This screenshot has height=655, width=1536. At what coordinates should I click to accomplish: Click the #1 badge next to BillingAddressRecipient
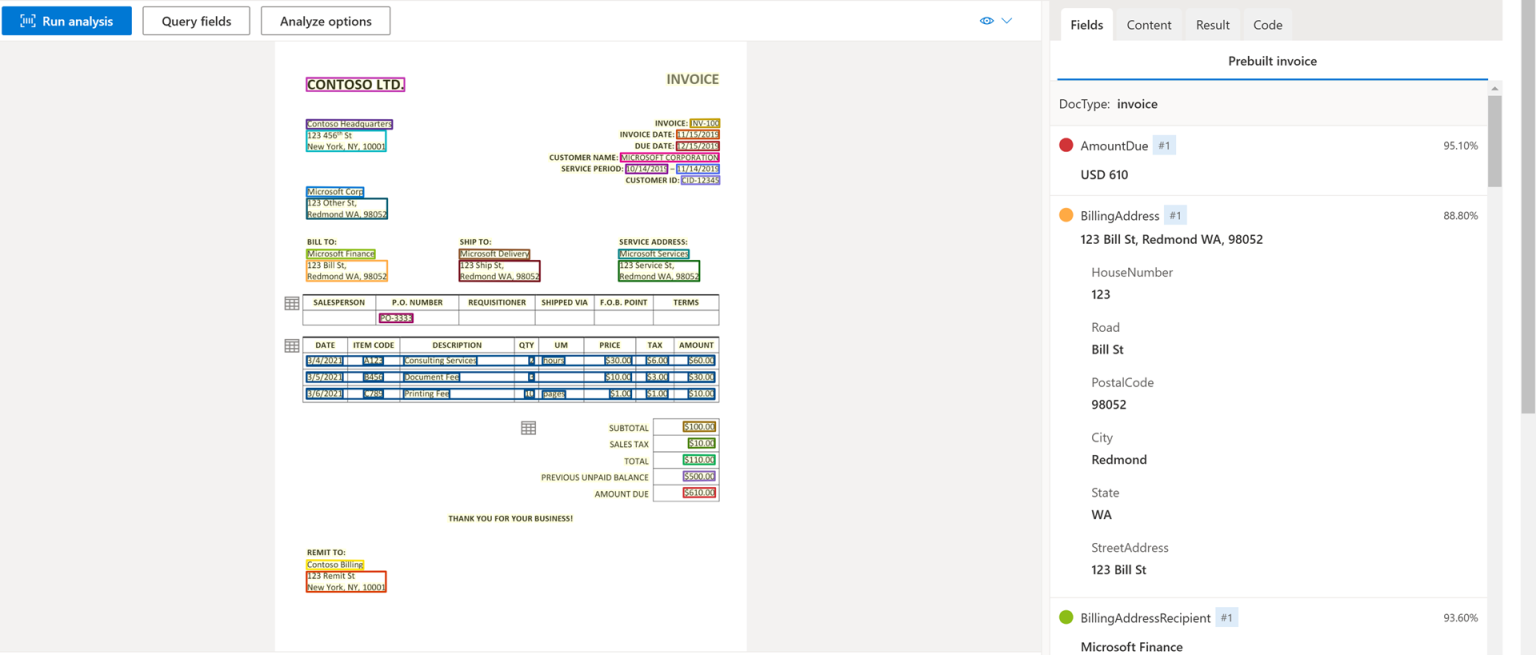[1227, 618]
